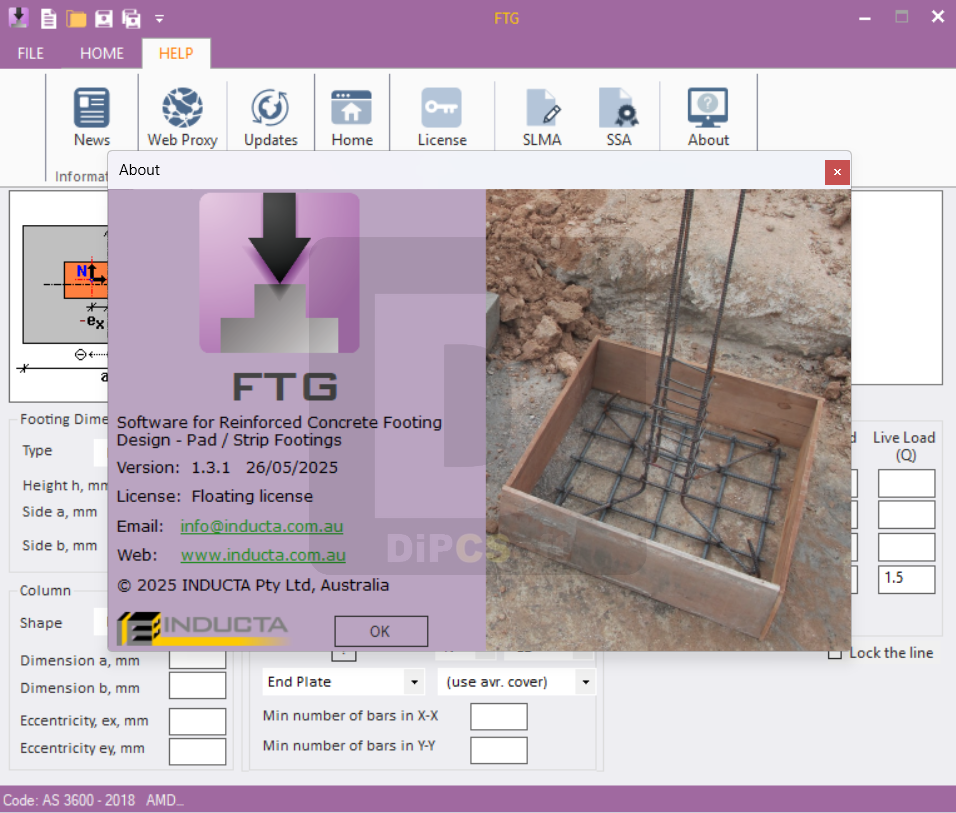Click the New document quick-access icon
956x813 pixels.
[48, 18]
